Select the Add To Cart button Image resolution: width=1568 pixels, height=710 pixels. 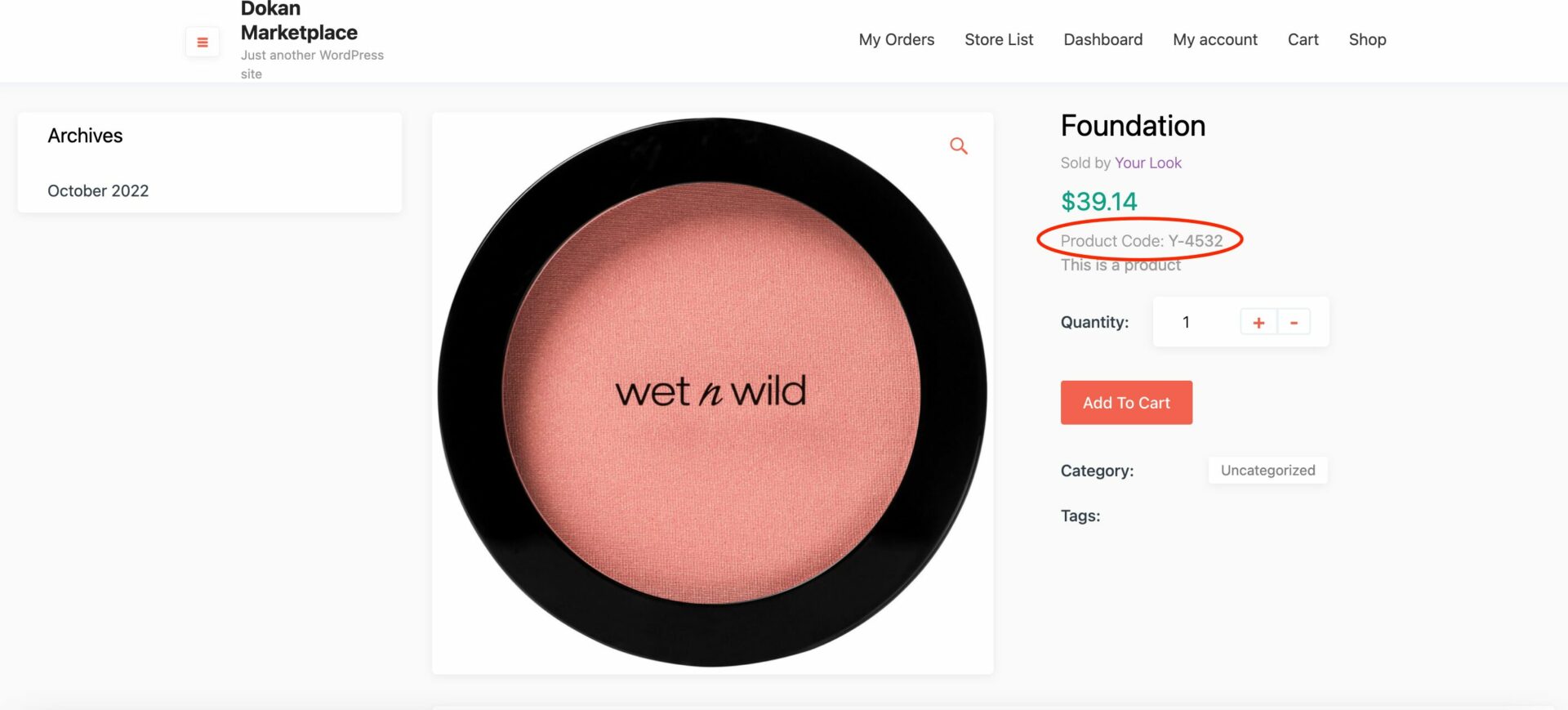[x=1126, y=402]
